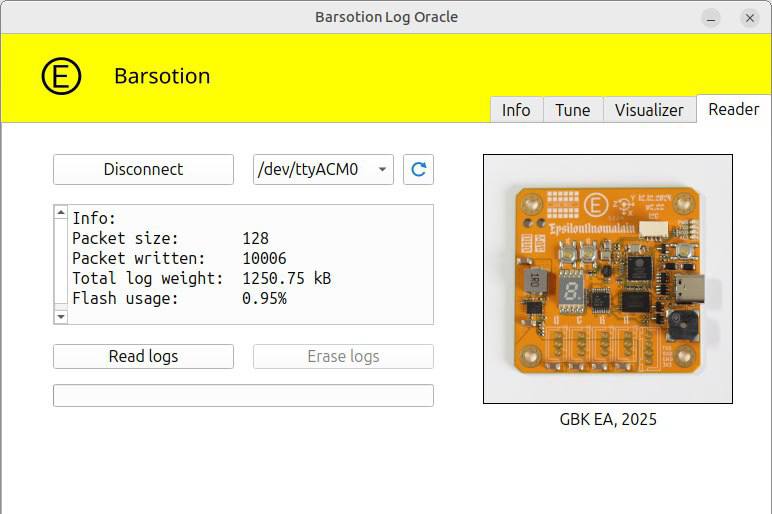Start reading with Read logs button
This screenshot has width=772, height=514.
click(x=143, y=356)
